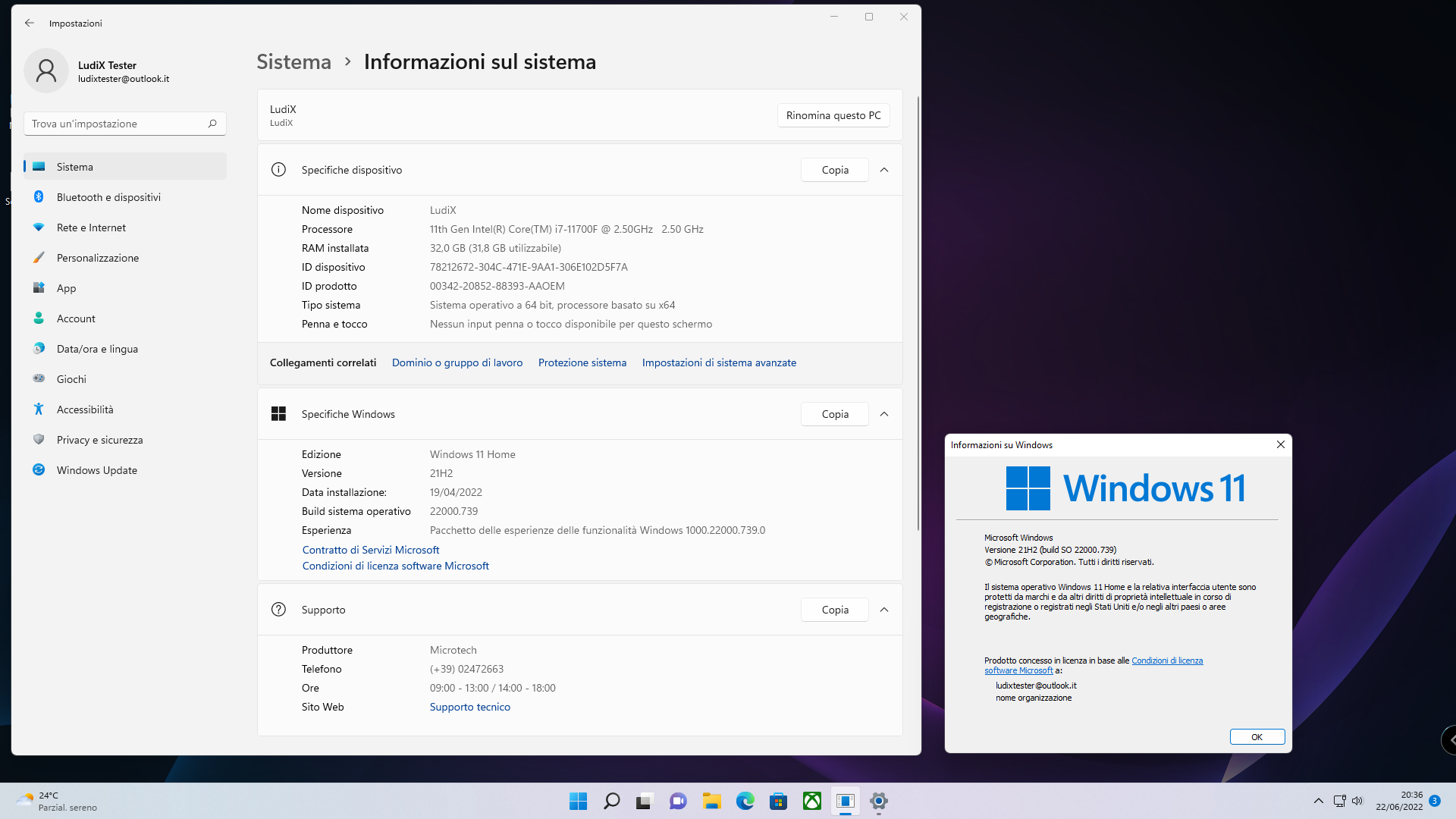Click the search magnifier in Trova un'impostazione
Viewport: 1456px width, 819px height.
pos(212,124)
